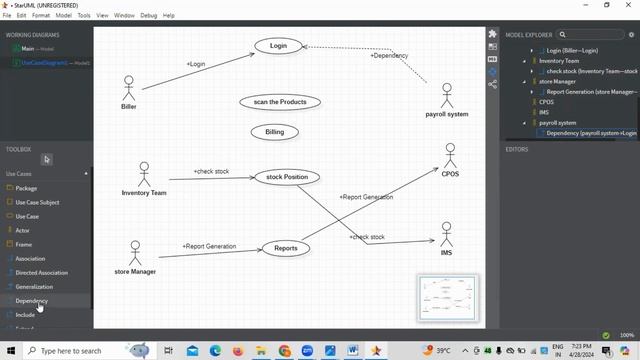Select Dependency (payroll system) tree item
This screenshot has height=360, width=640.
587,133
